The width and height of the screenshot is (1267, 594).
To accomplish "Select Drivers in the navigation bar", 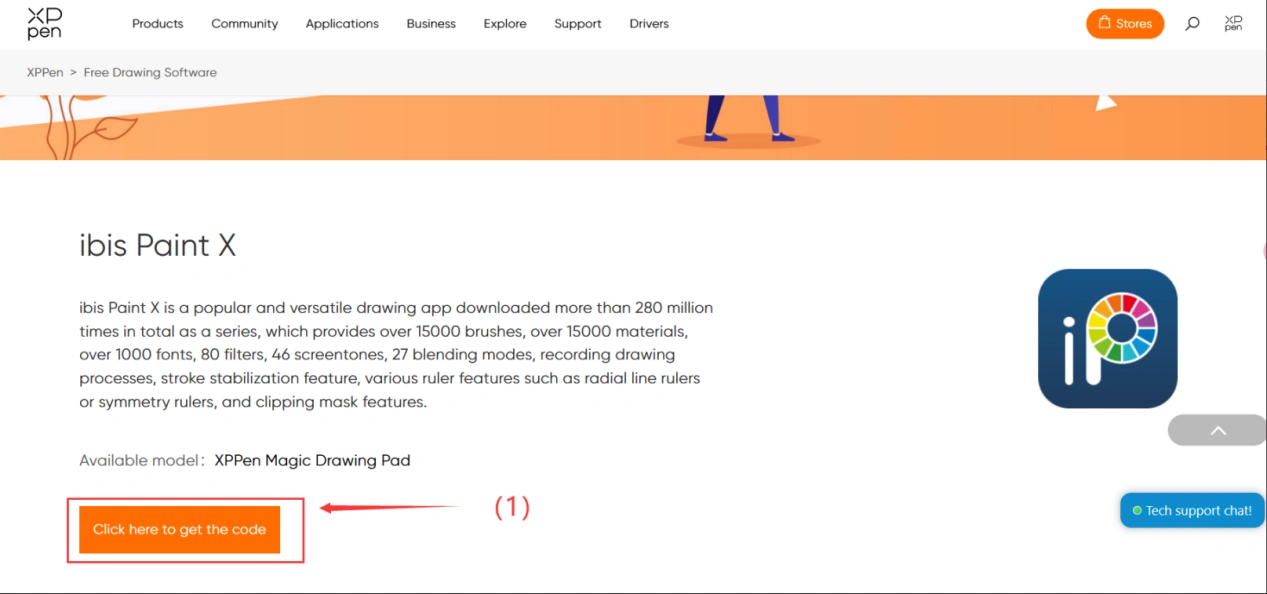I will pos(649,24).
